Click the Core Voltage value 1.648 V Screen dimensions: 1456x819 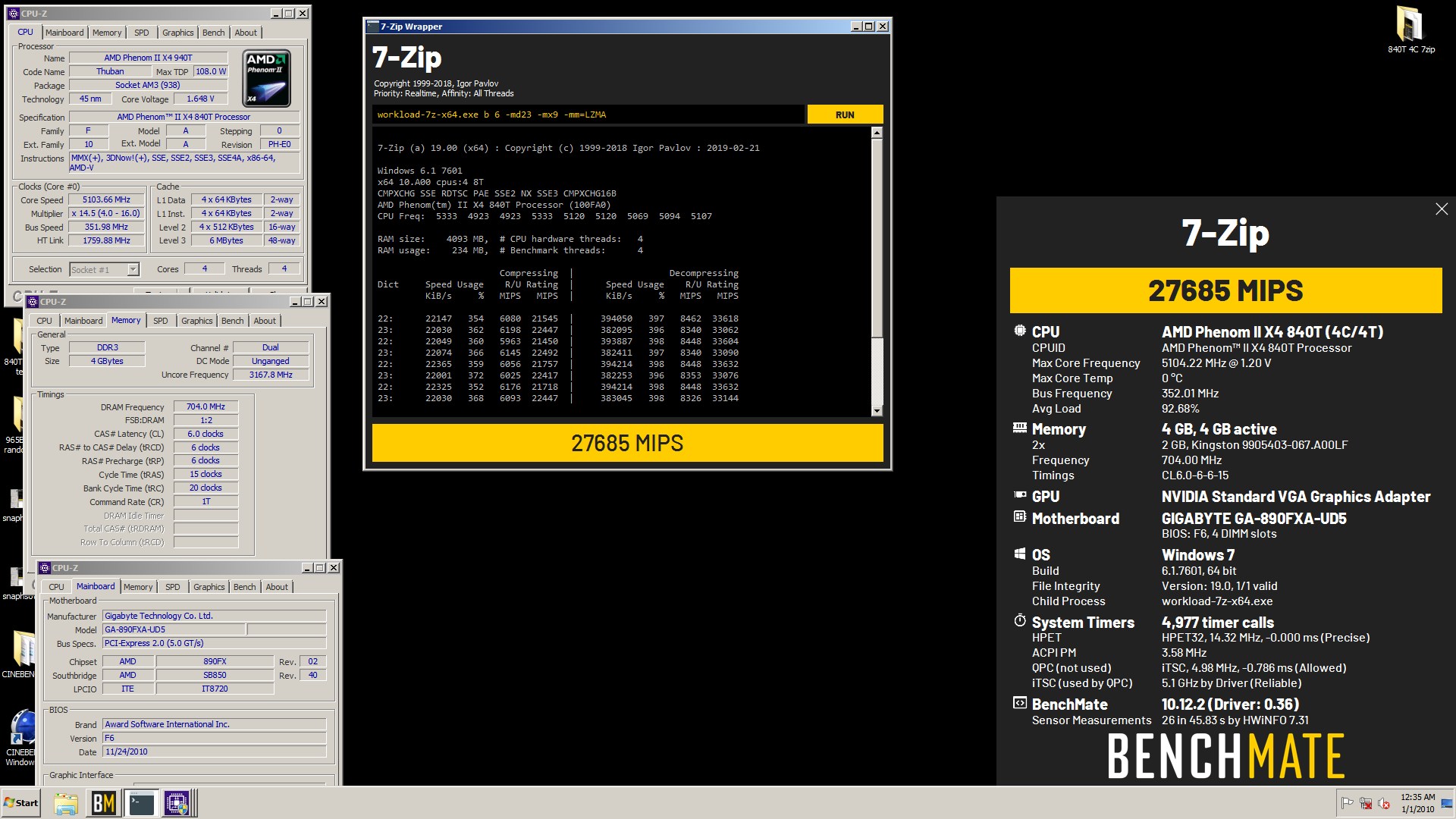(200, 99)
